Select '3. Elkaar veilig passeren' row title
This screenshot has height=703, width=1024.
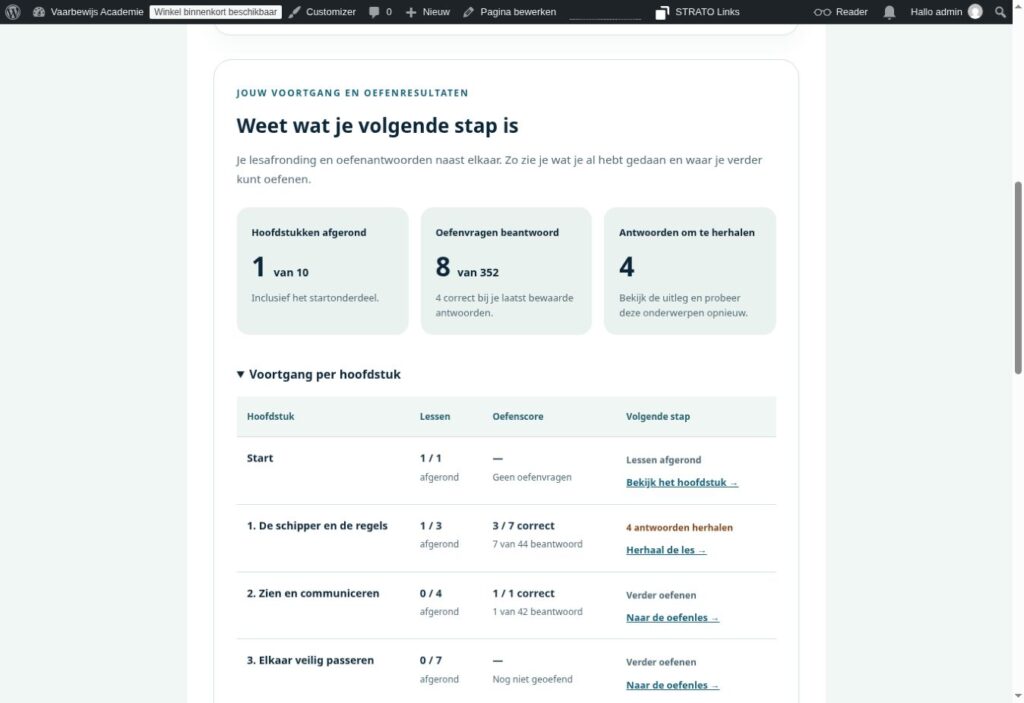pos(310,661)
